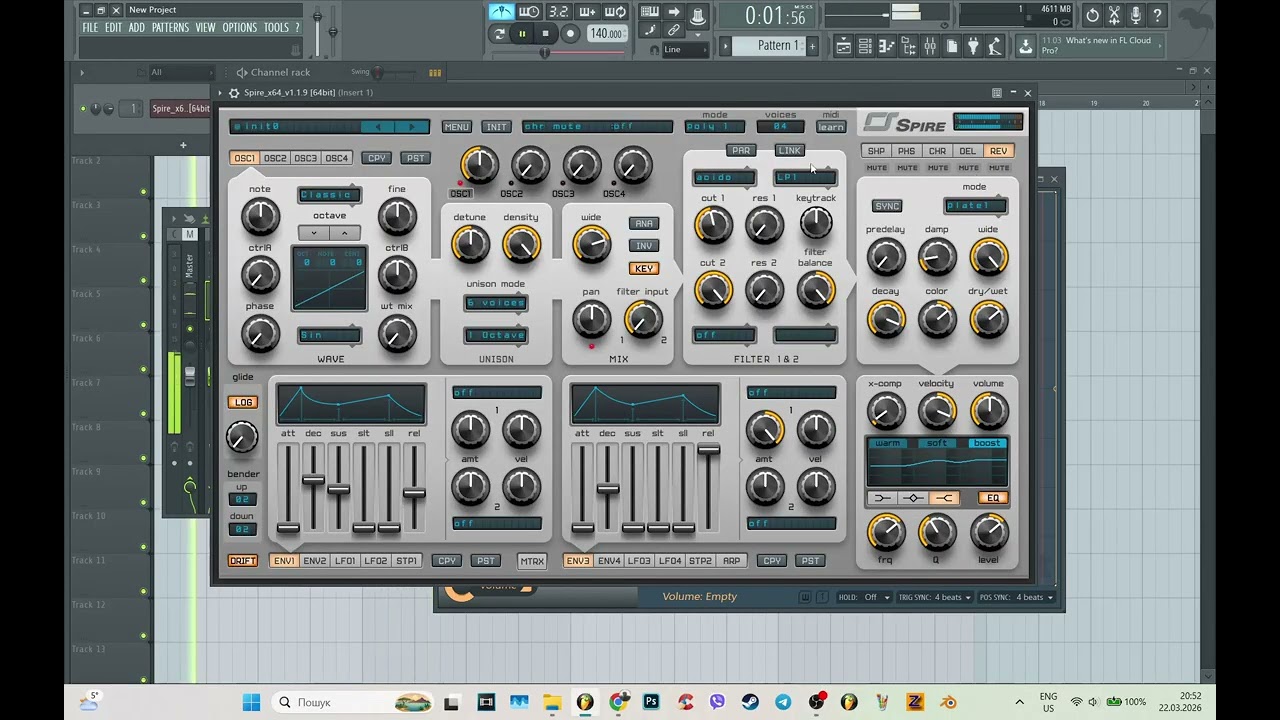The width and height of the screenshot is (1280, 720).
Task: Open the reverb mode plate1 dropdown
Action: point(976,206)
